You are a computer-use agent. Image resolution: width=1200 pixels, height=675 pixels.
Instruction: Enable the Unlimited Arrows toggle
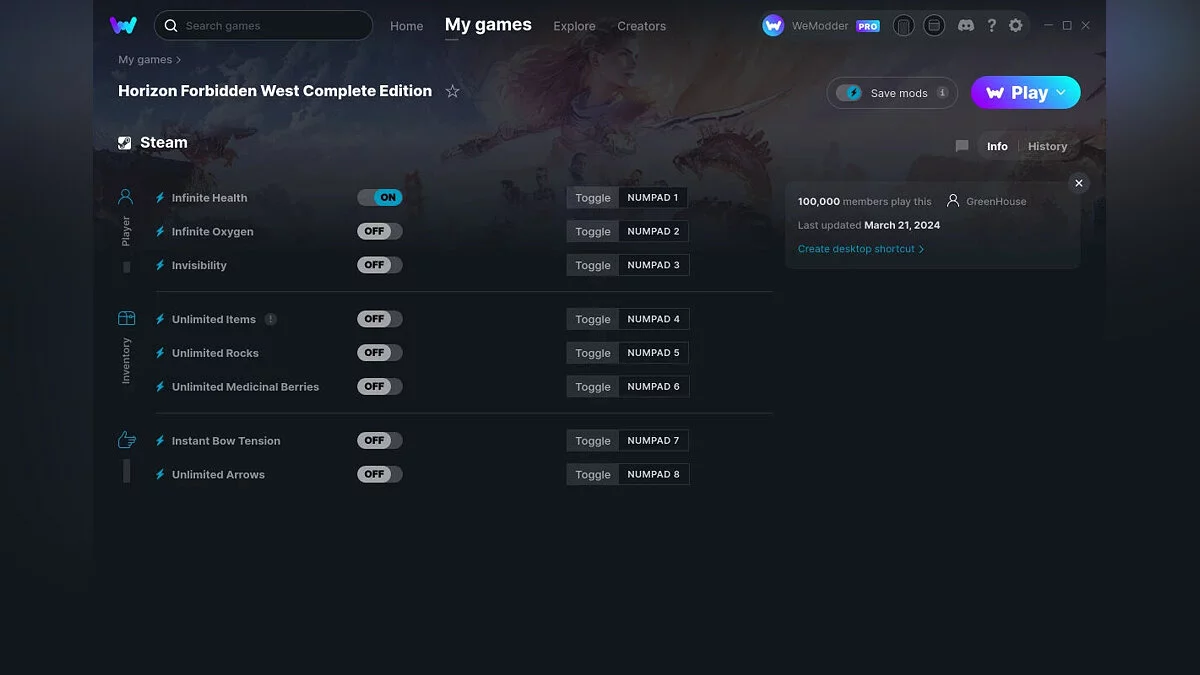coord(380,474)
